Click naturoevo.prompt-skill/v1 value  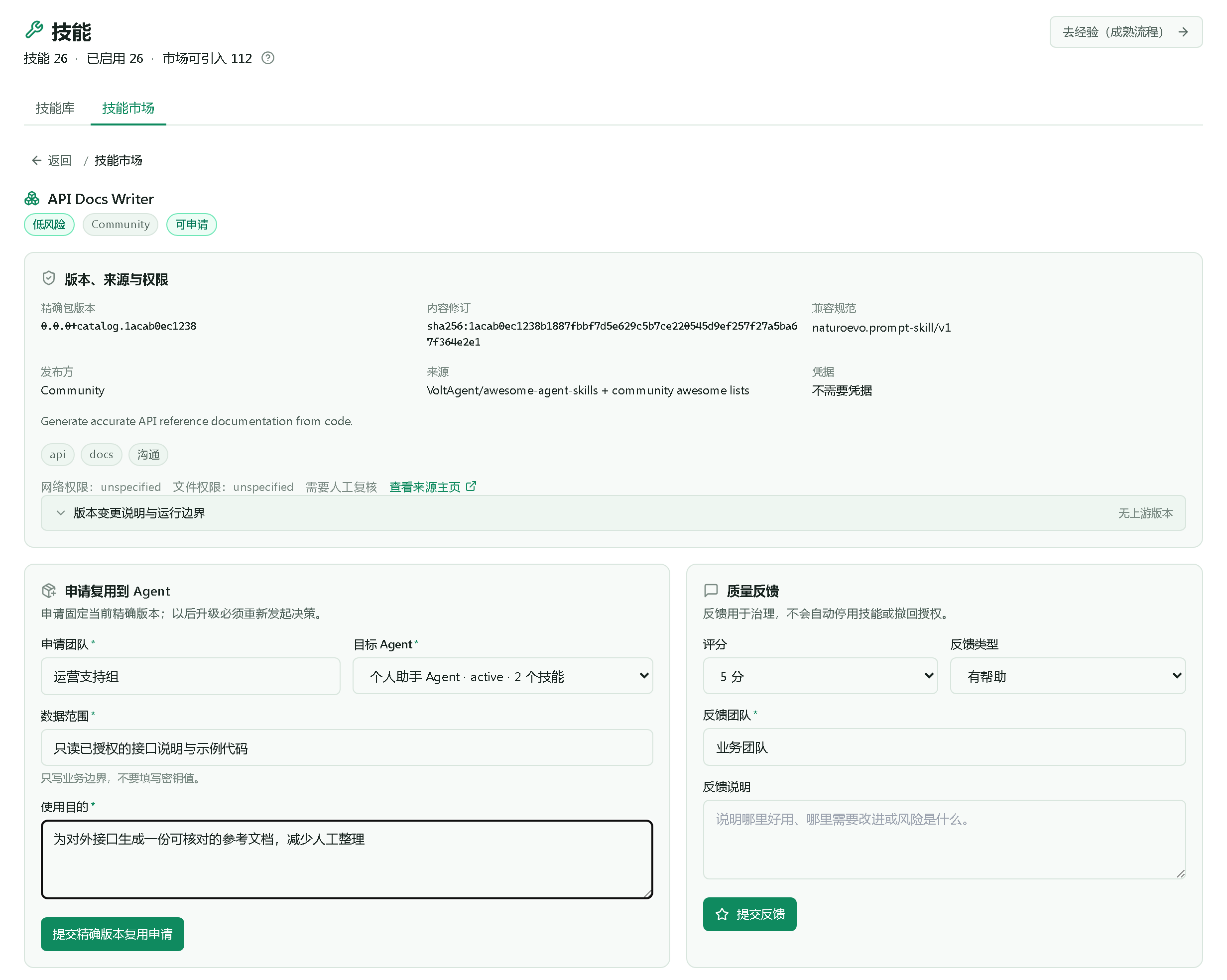pos(881,328)
